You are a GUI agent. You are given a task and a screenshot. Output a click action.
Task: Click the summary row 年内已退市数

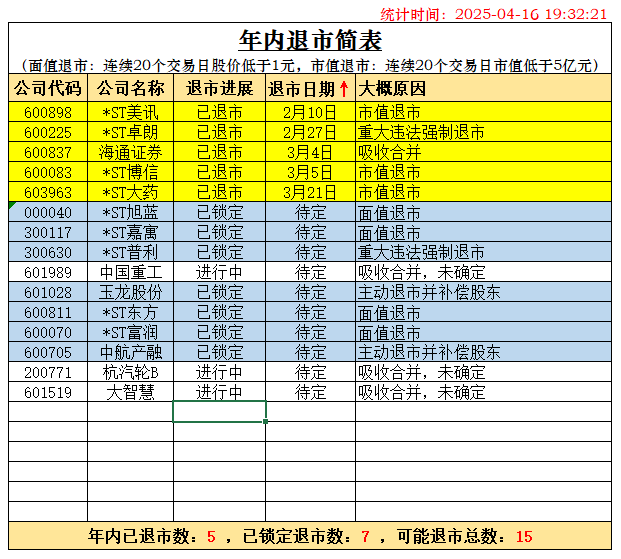pyautogui.click(x=310, y=536)
